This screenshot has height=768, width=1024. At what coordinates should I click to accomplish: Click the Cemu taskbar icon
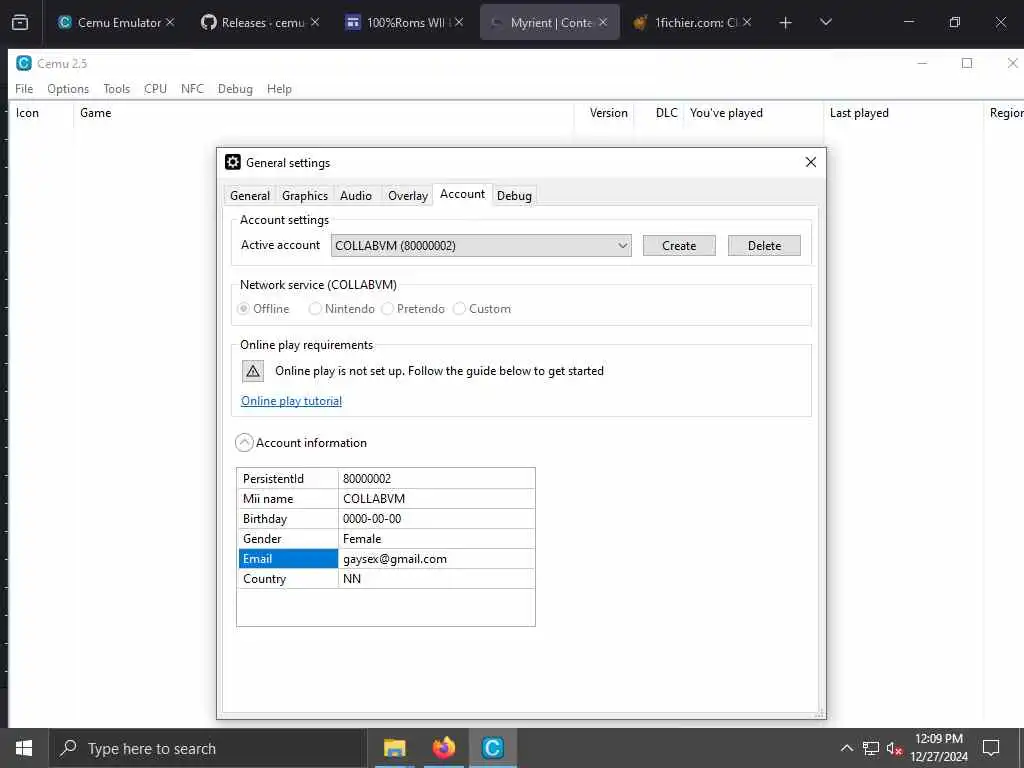[x=492, y=748]
